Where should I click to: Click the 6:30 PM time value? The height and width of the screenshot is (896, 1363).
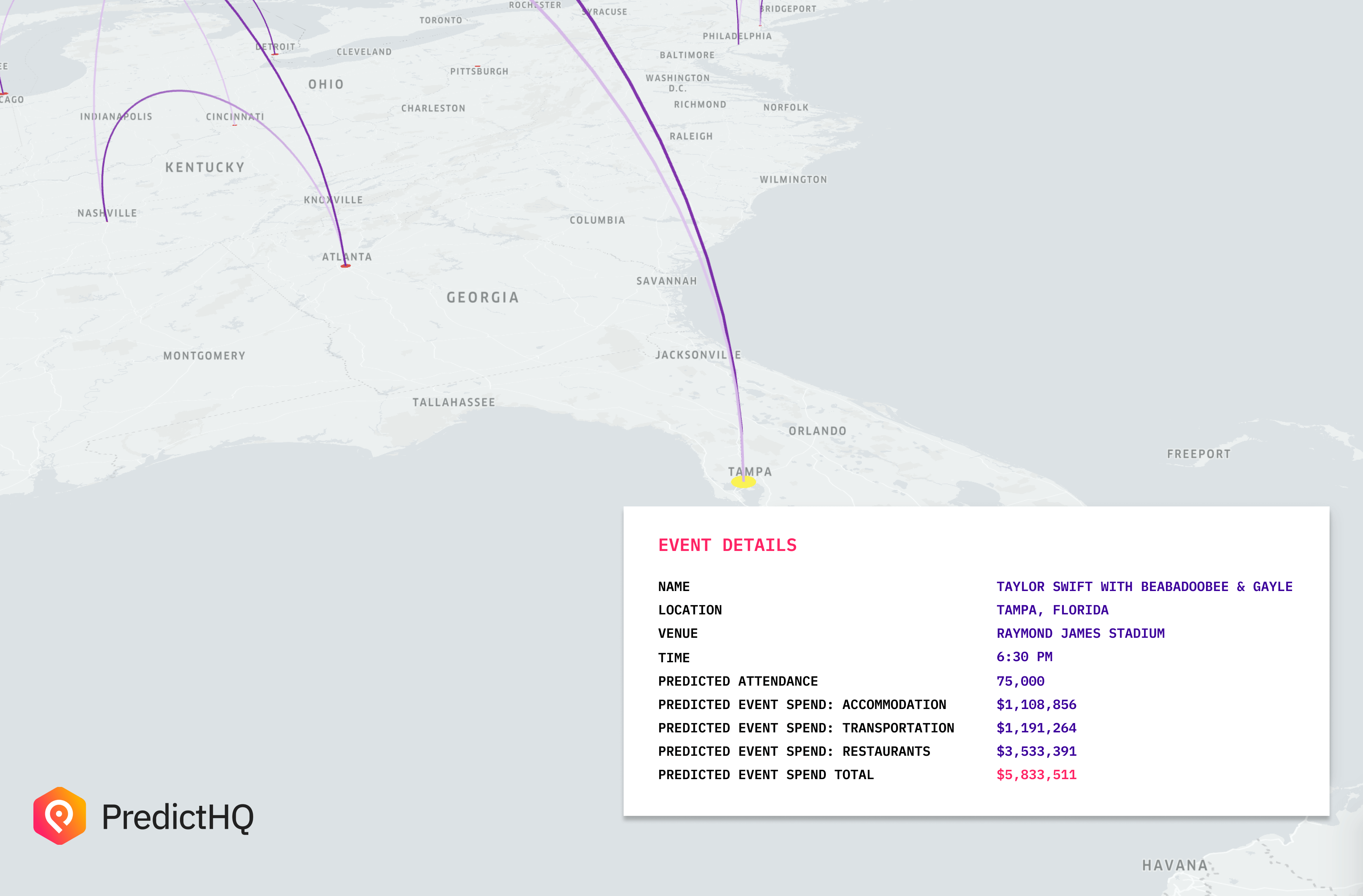tap(1024, 657)
